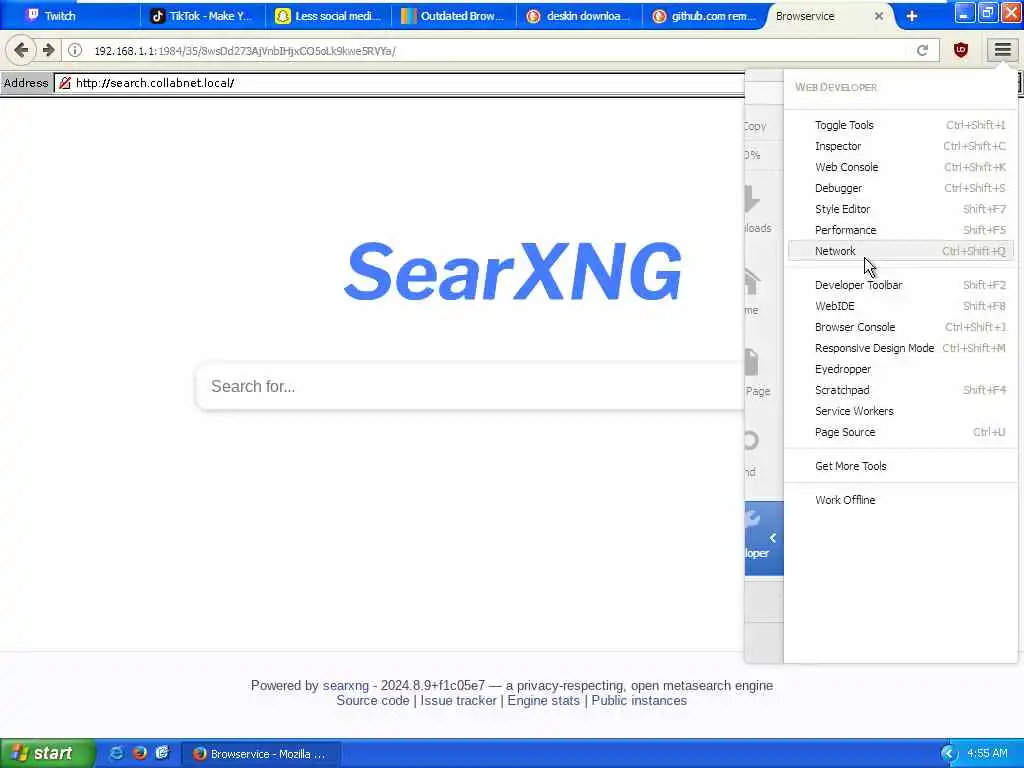
Task: Enable Responsive Design Mode
Action: click(901, 348)
